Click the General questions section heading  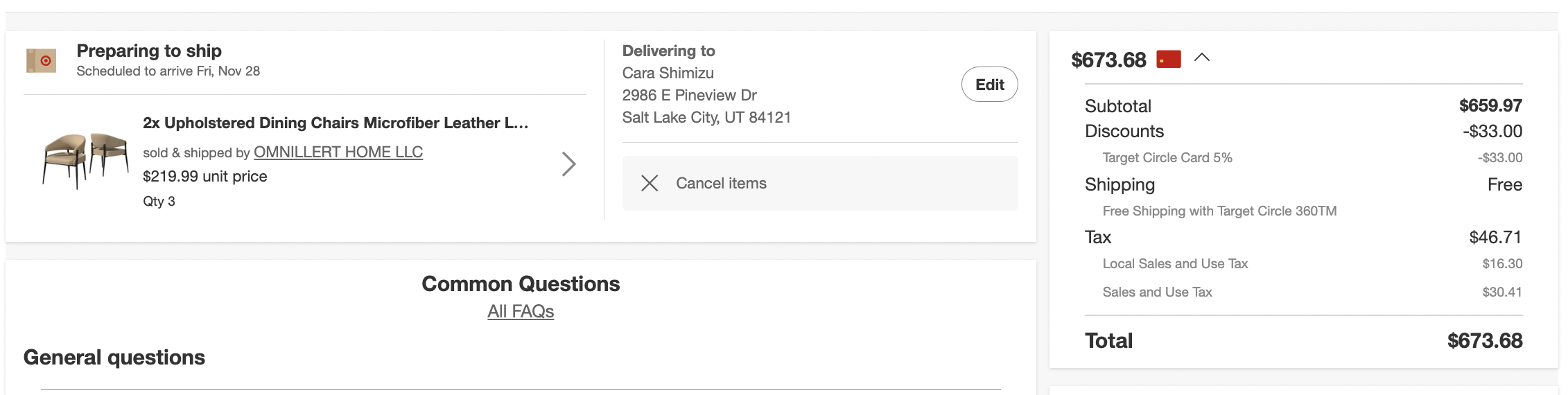point(114,358)
